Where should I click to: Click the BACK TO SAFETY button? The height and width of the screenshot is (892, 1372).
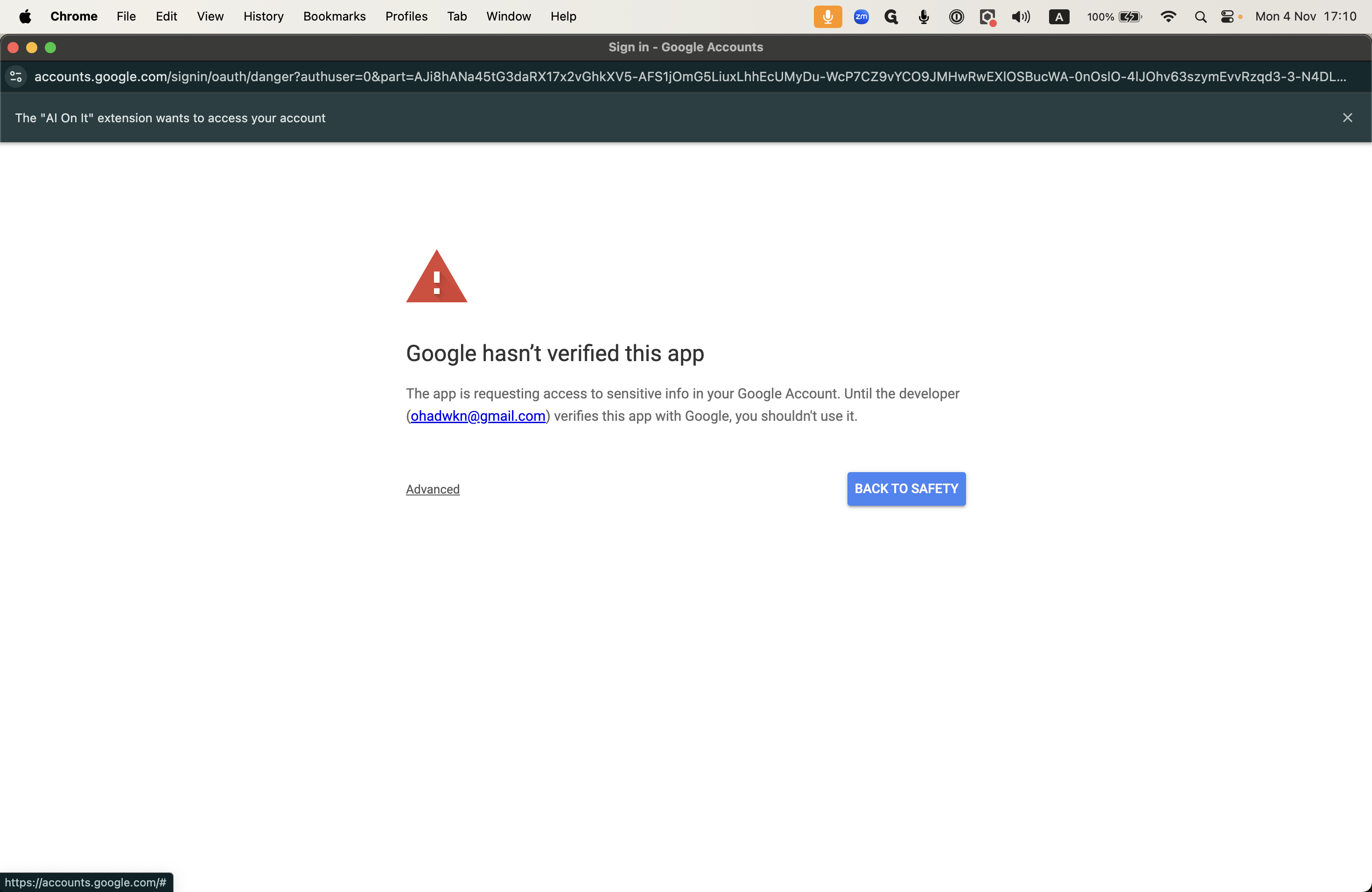906,488
